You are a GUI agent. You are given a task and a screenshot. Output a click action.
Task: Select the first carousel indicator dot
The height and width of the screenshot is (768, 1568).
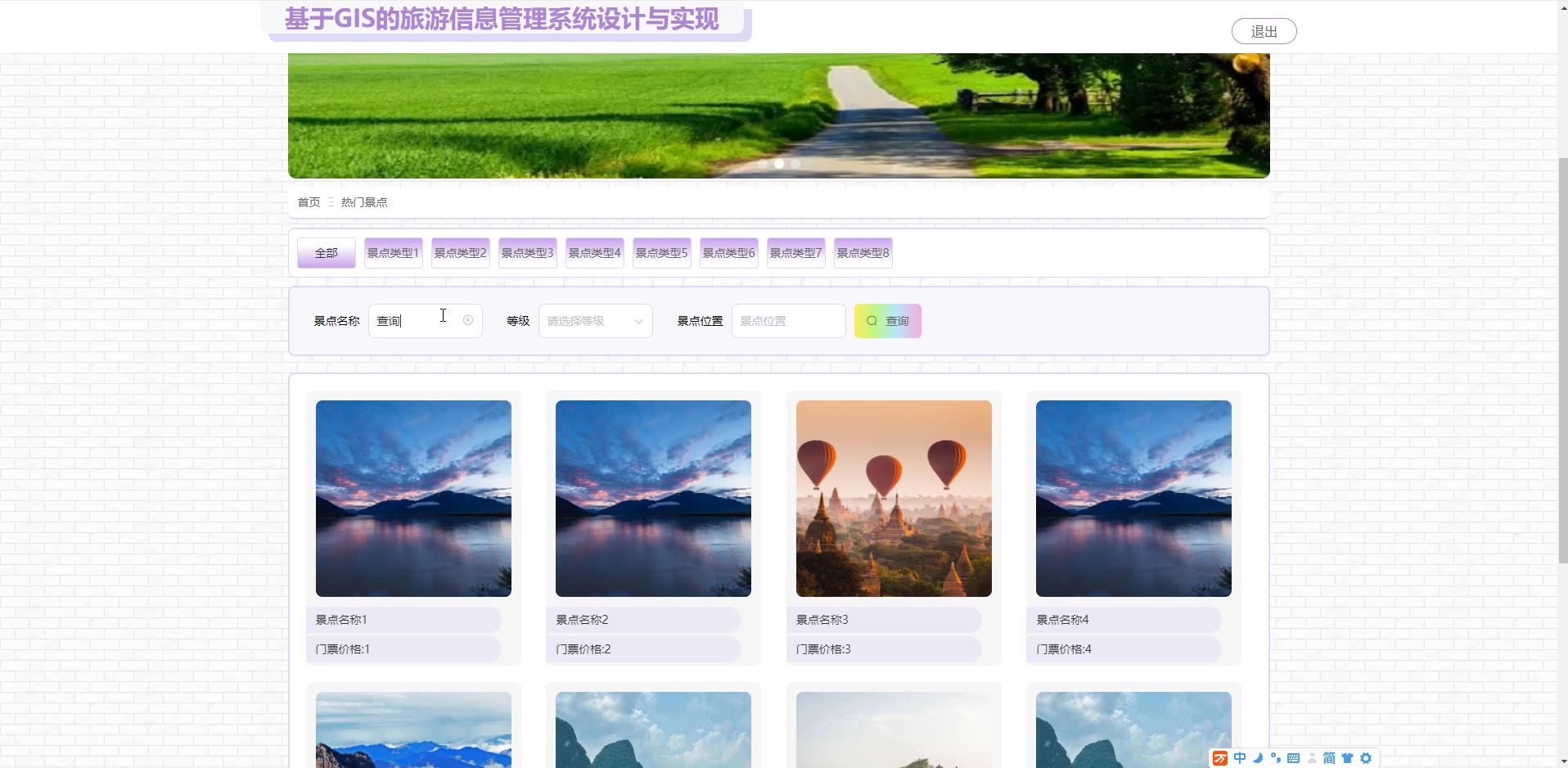763,164
